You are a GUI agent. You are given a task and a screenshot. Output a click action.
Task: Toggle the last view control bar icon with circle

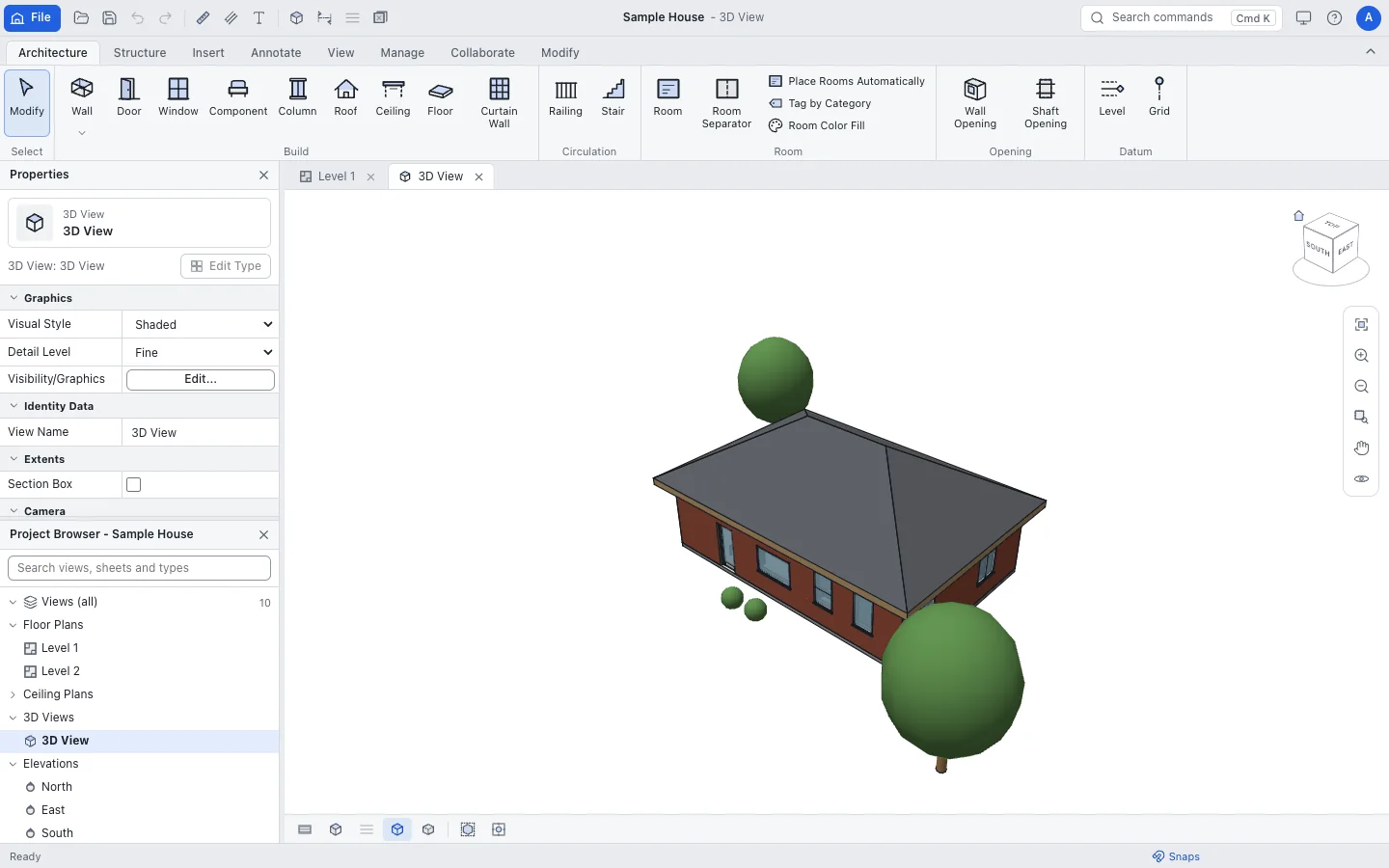499,829
